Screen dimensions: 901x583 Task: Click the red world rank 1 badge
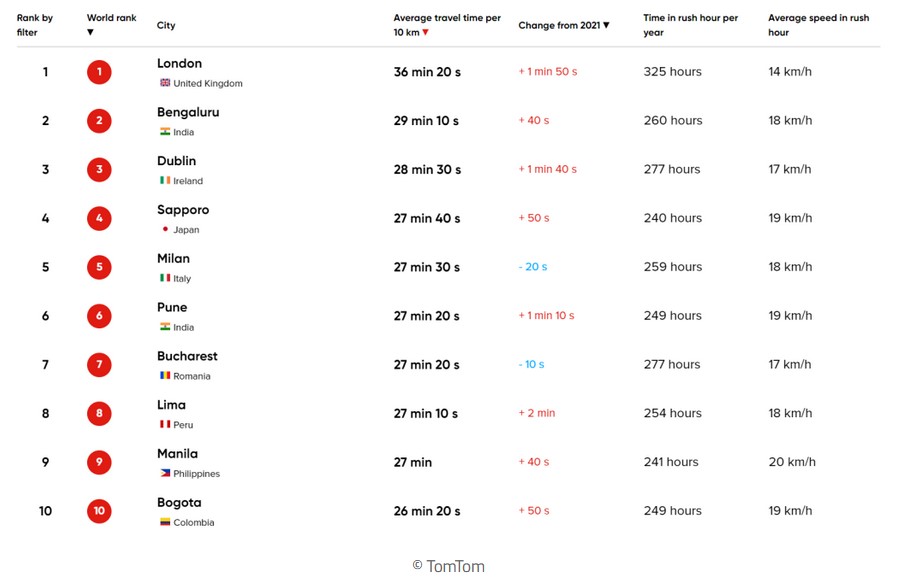pos(99,72)
